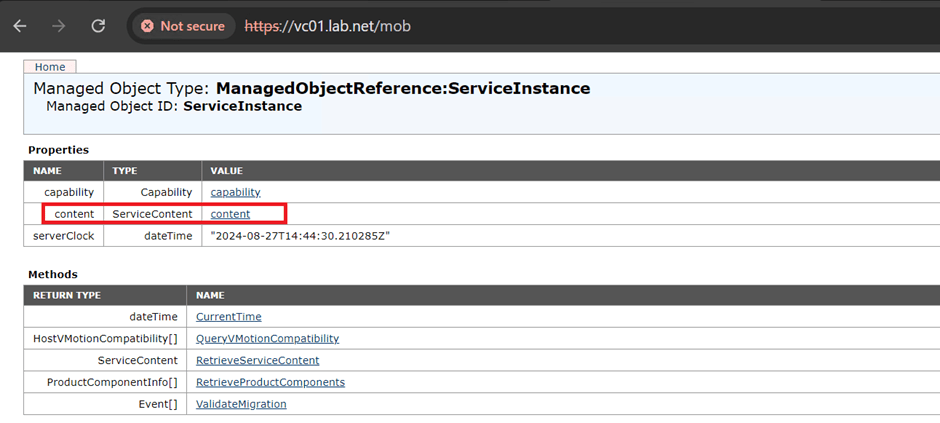940x423 pixels.
Task: Follow the content link in Properties
Action: [230, 214]
